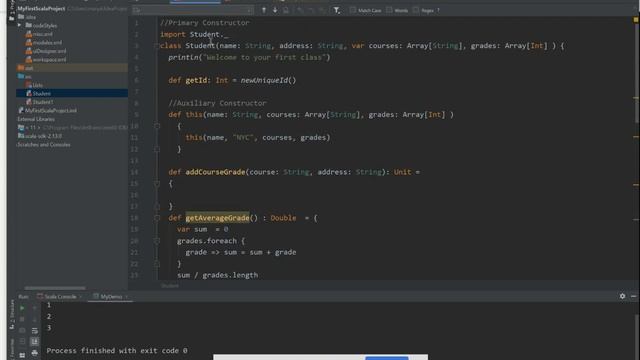The height and width of the screenshot is (360, 640).
Task: Click the Student breadcrumb below the editor
Action: (169, 286)
